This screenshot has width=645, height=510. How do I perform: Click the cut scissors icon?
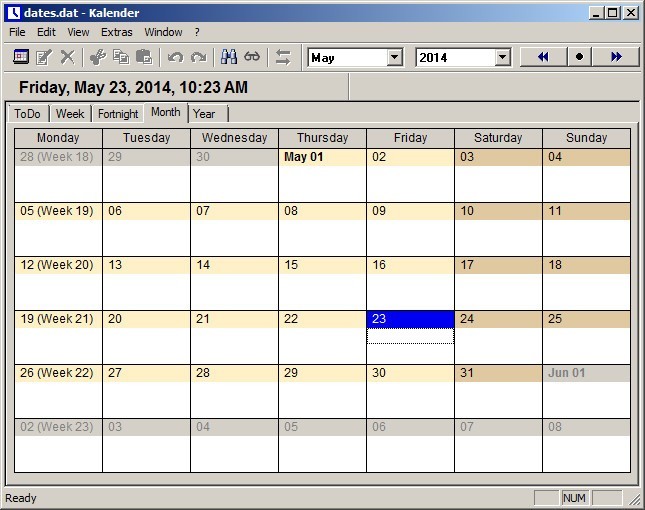pyautogui.click(x=98, y=57)
